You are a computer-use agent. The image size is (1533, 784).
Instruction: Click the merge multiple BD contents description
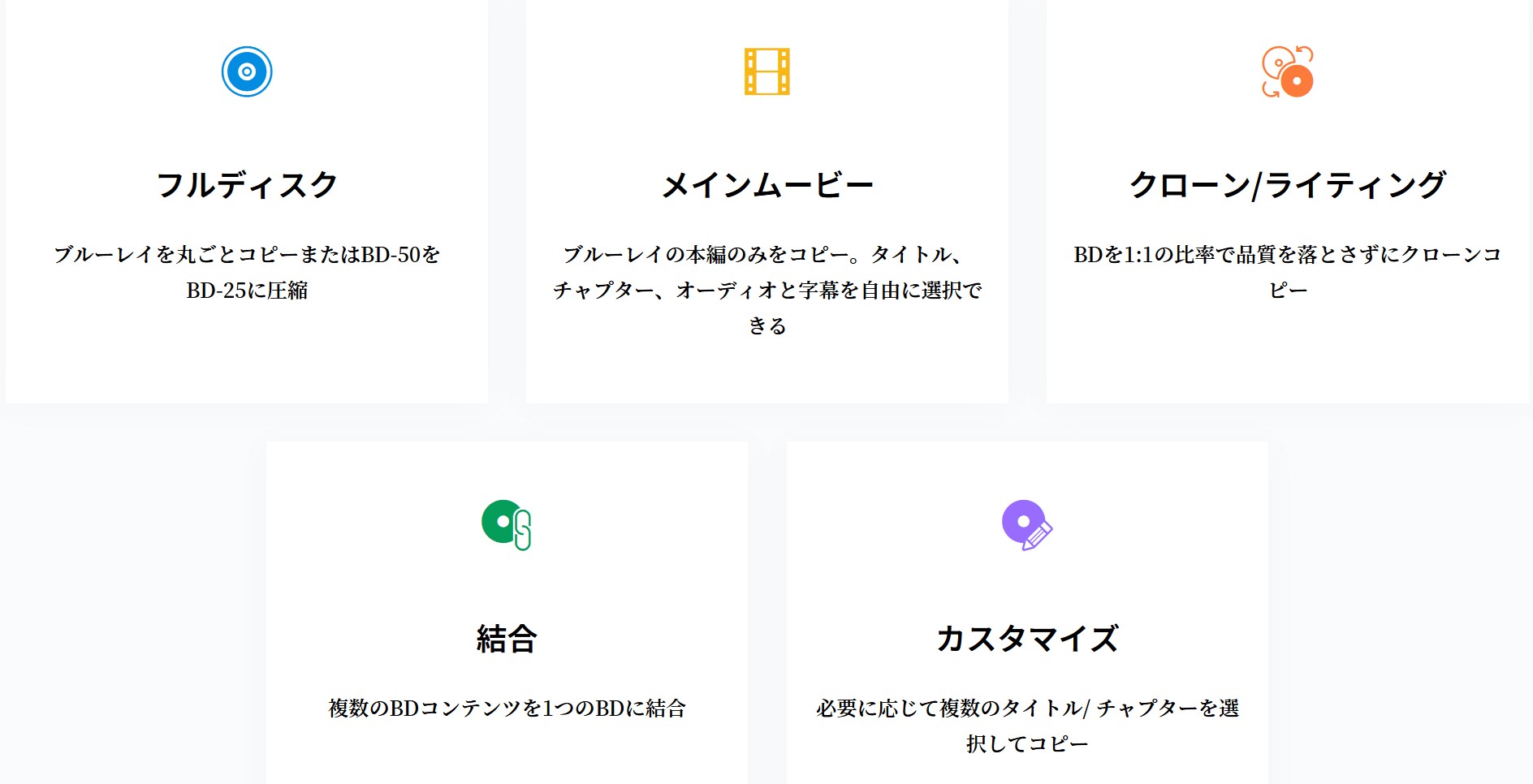click(x=507, y=709)
